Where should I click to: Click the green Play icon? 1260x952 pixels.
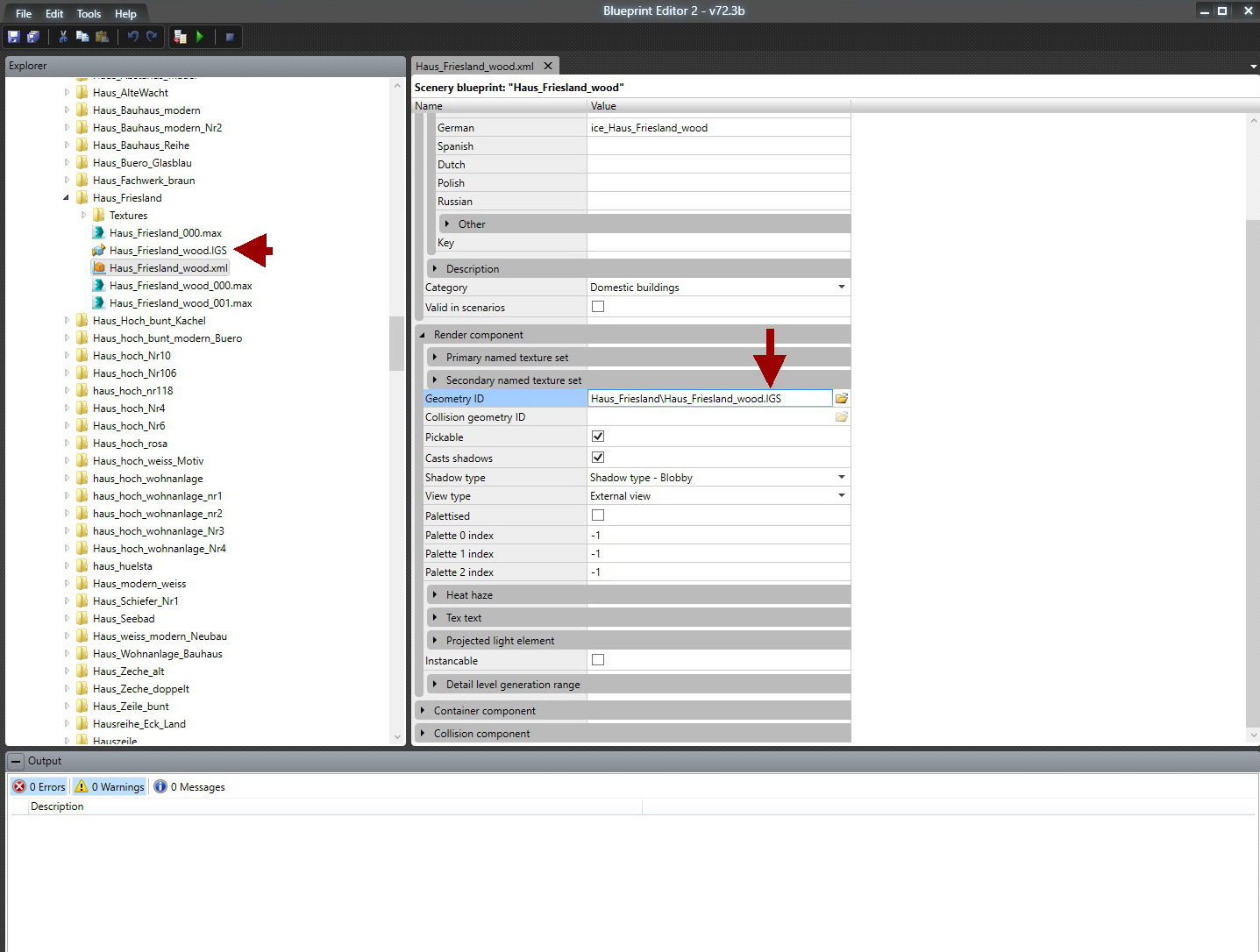(x=200, y=37)
